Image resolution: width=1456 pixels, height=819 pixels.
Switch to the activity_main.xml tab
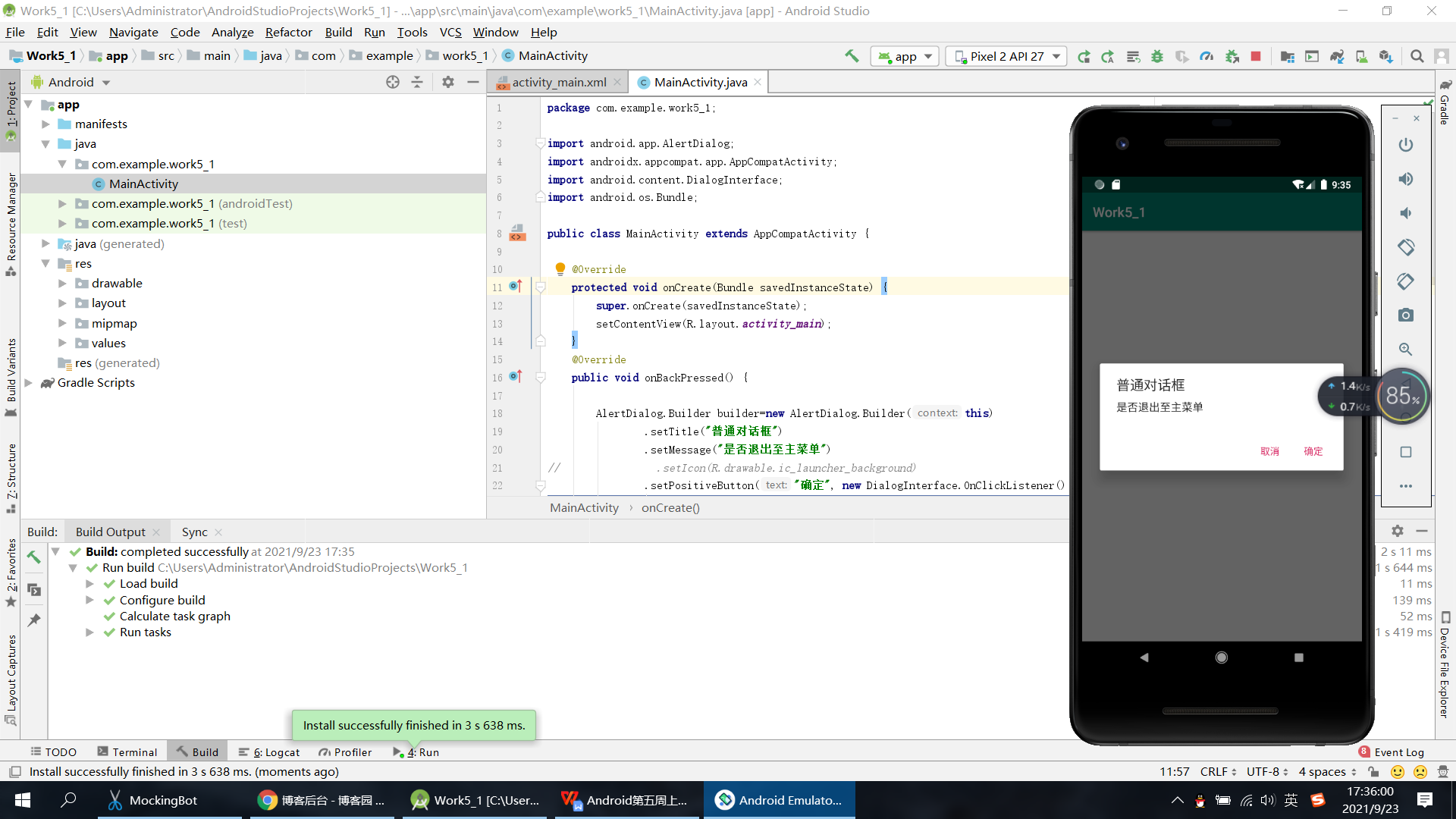(x=558, y=82)
